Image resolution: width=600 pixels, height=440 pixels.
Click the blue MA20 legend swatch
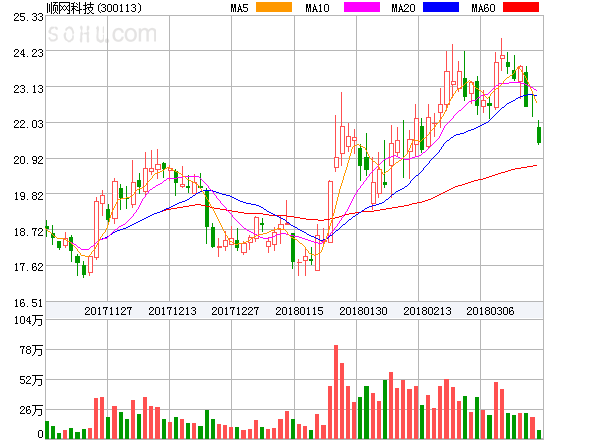point(441,7)
